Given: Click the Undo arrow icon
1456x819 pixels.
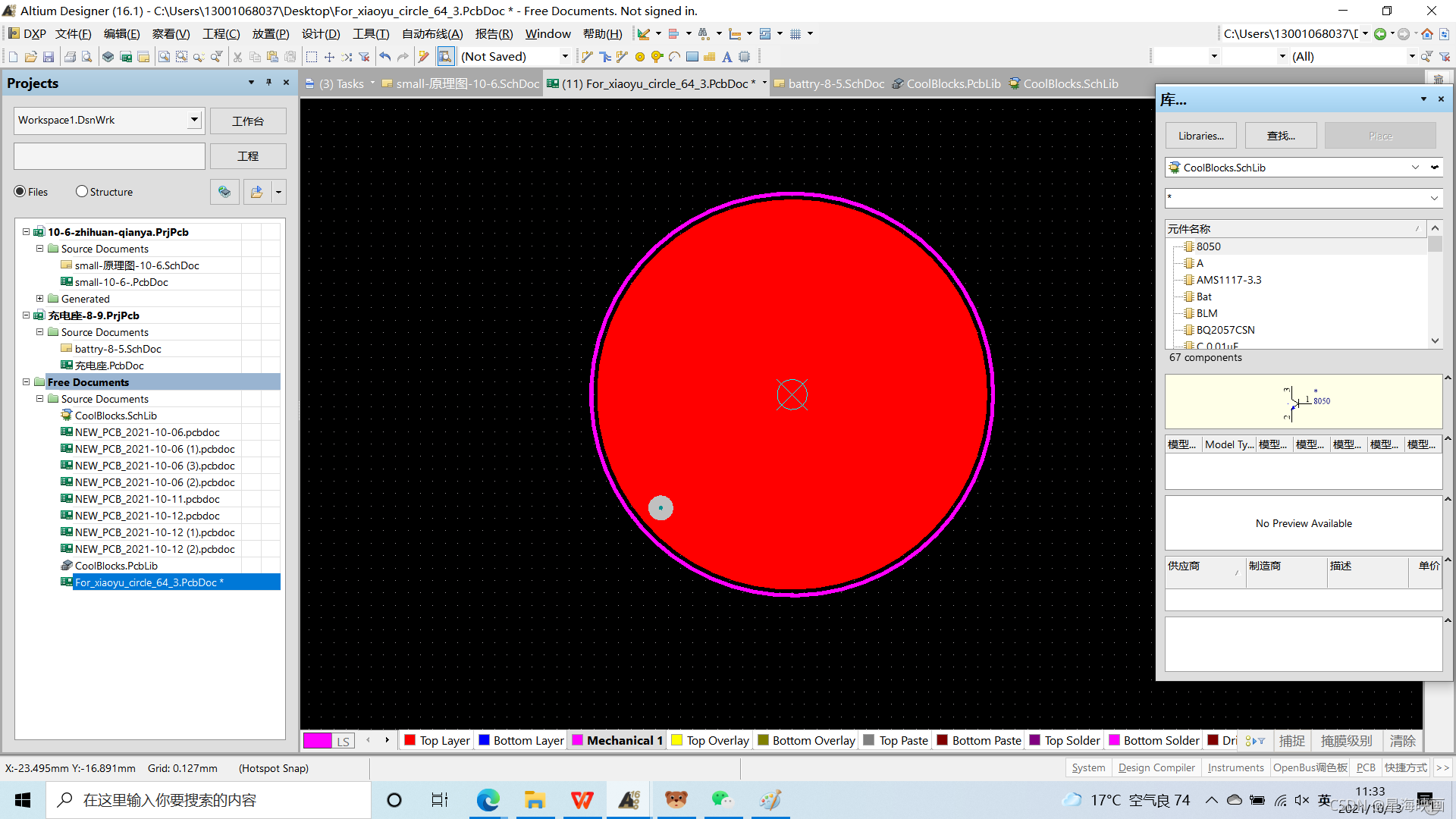Looking at the screenshot, I should pyautogui.click(x=385, y=57).
